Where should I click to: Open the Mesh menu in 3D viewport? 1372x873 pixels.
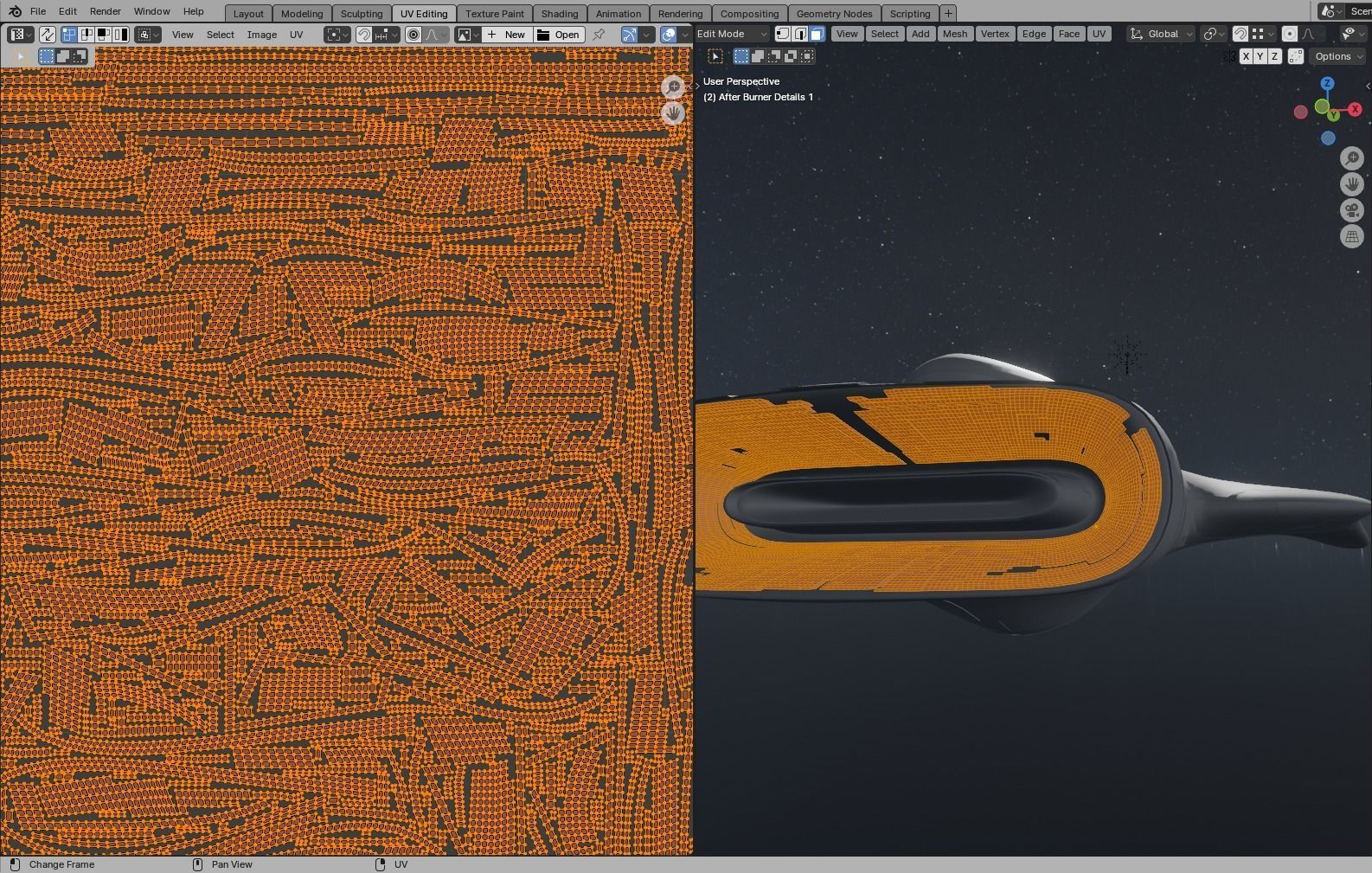(x=955, y=34)
